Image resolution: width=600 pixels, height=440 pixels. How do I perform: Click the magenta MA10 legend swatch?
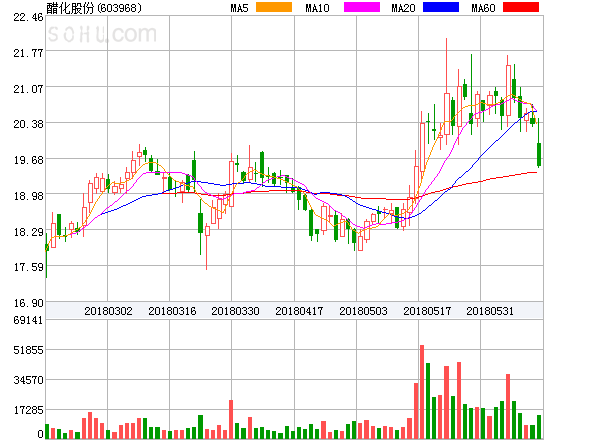coord(362,7)
